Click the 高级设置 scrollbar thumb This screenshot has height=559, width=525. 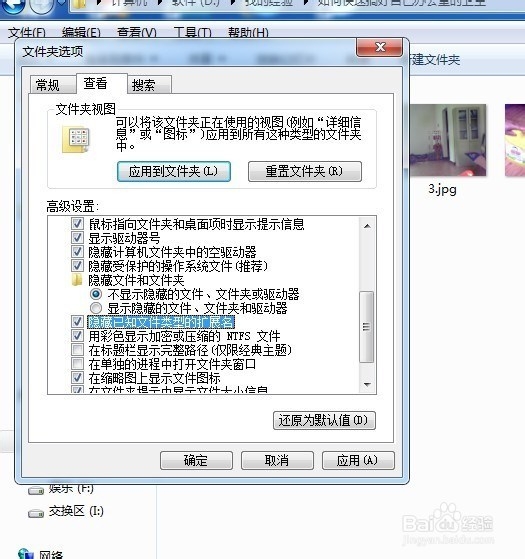click(367, 327)
